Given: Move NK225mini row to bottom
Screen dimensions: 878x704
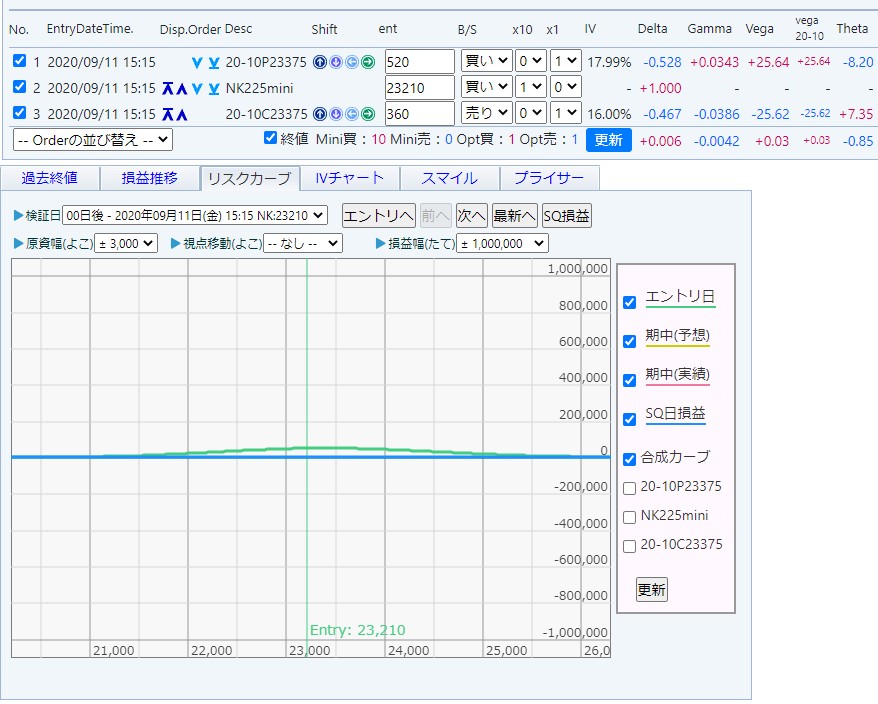Looking at the screenshot, I should 213,88.
